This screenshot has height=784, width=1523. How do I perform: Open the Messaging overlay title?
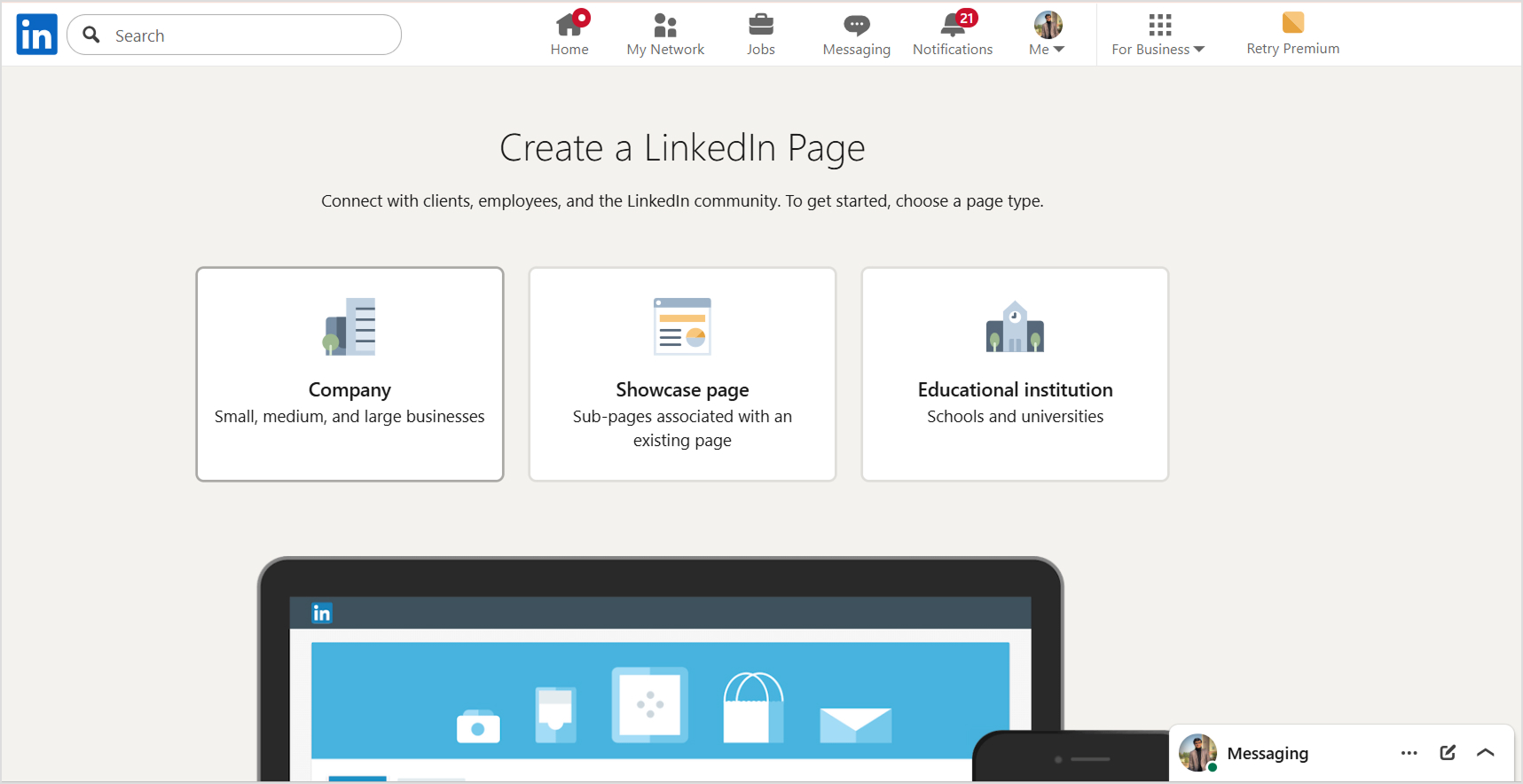click(x=1268, y=753)
